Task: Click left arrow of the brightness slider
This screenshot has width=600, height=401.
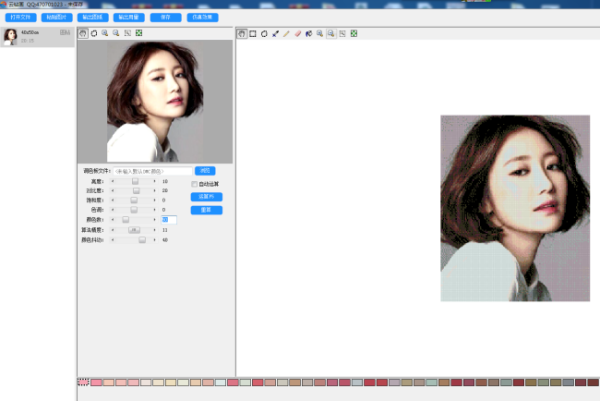Action: point(112,181)
